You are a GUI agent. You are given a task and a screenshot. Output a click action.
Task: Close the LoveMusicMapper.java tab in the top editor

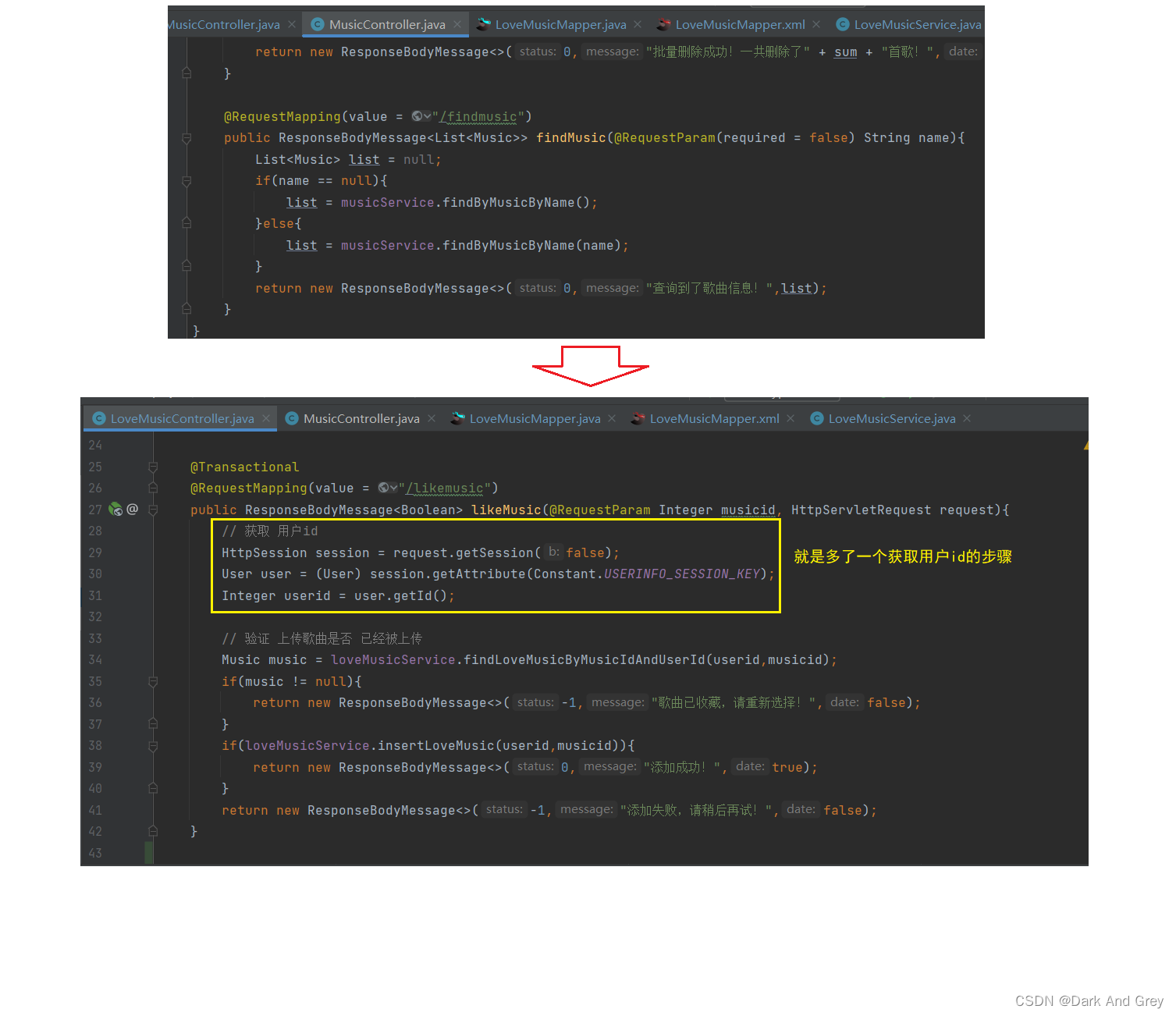638,24
